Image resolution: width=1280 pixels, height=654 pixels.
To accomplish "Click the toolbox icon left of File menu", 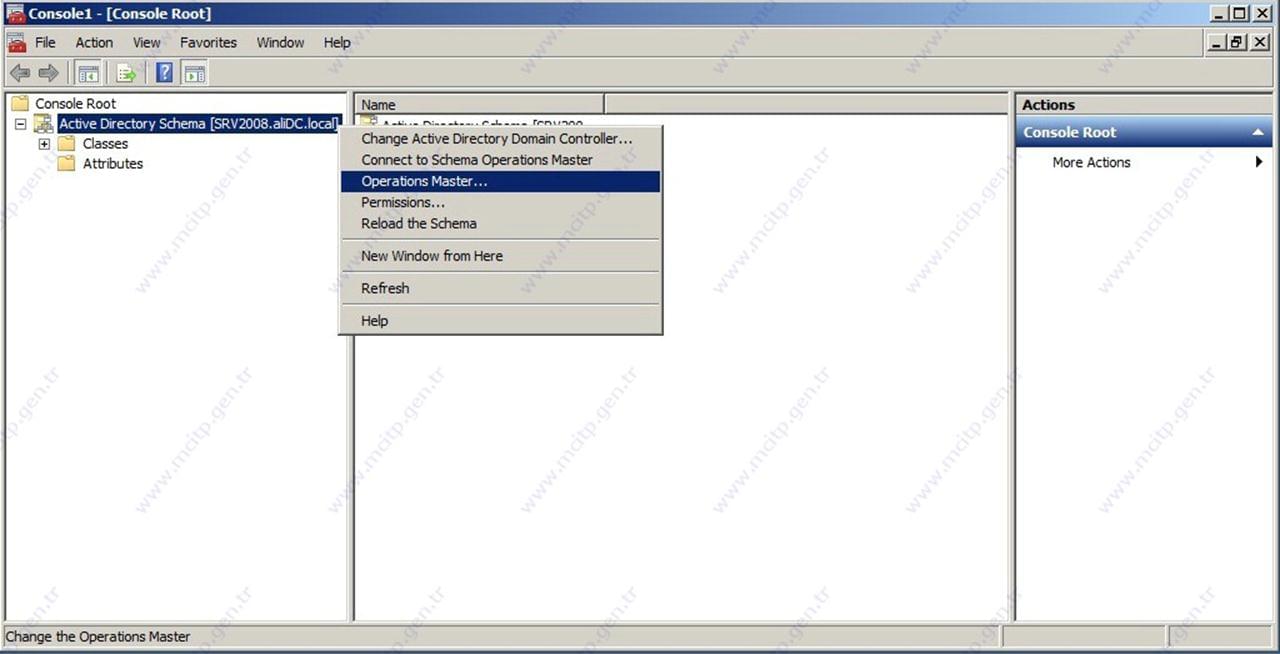I will coord(16,43).
